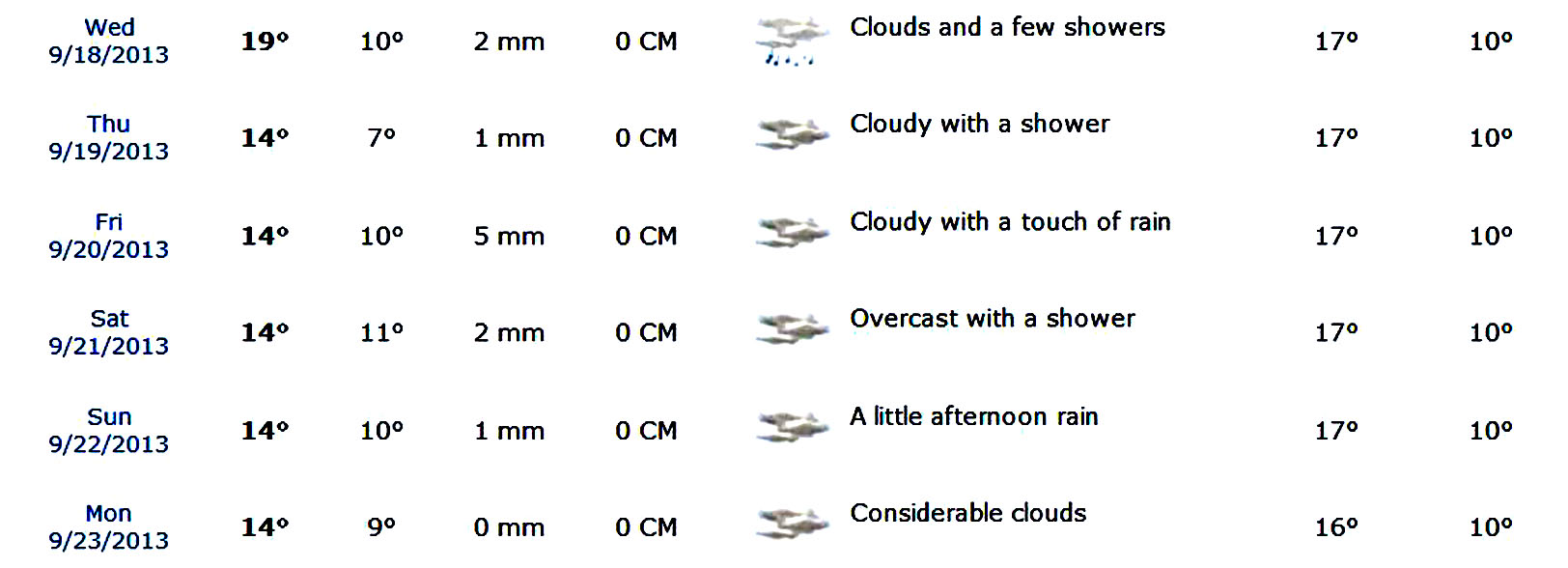This screenshot has height=568, width=1568.
Task: Click the Thu 9/19/2013 cloudy weather icon
Action: click(792, 134)
